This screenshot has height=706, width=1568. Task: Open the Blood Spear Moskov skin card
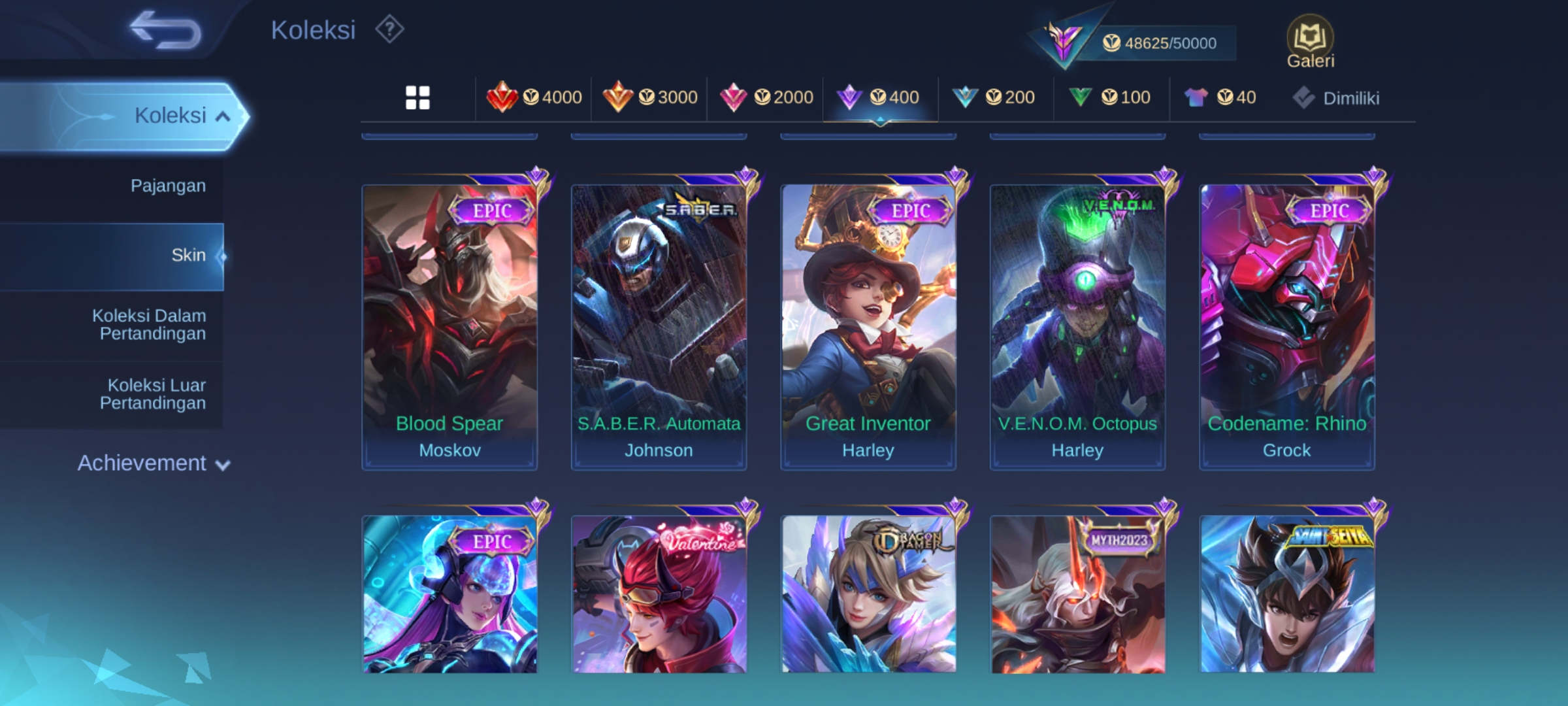(x=449, y=327)
